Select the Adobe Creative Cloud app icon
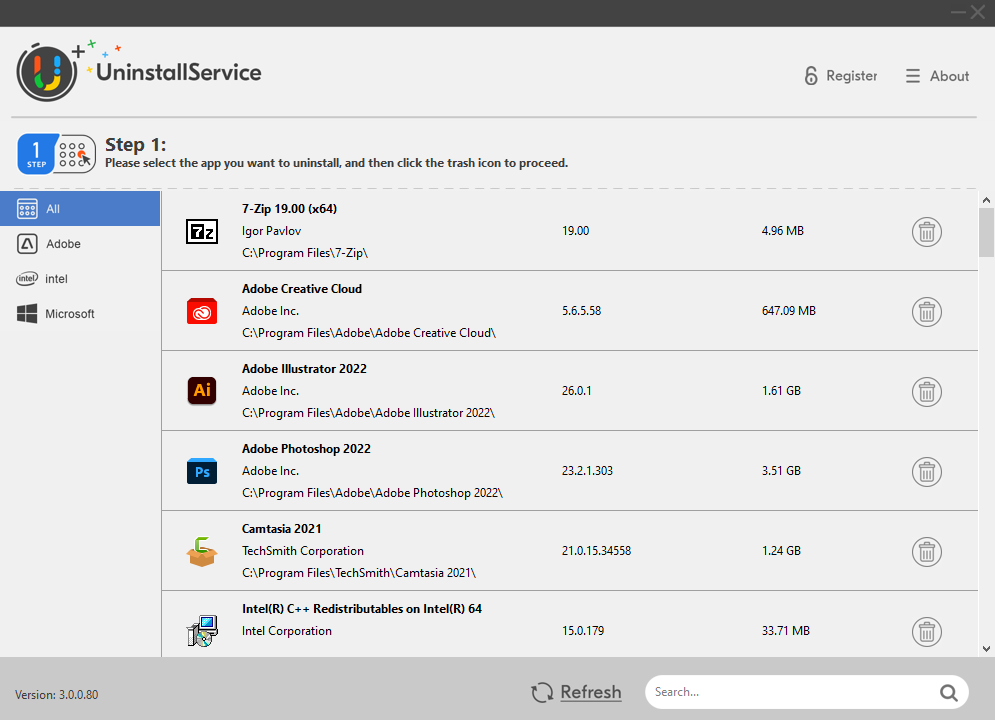Screen dimensions: 995x720 click(202, 311)
